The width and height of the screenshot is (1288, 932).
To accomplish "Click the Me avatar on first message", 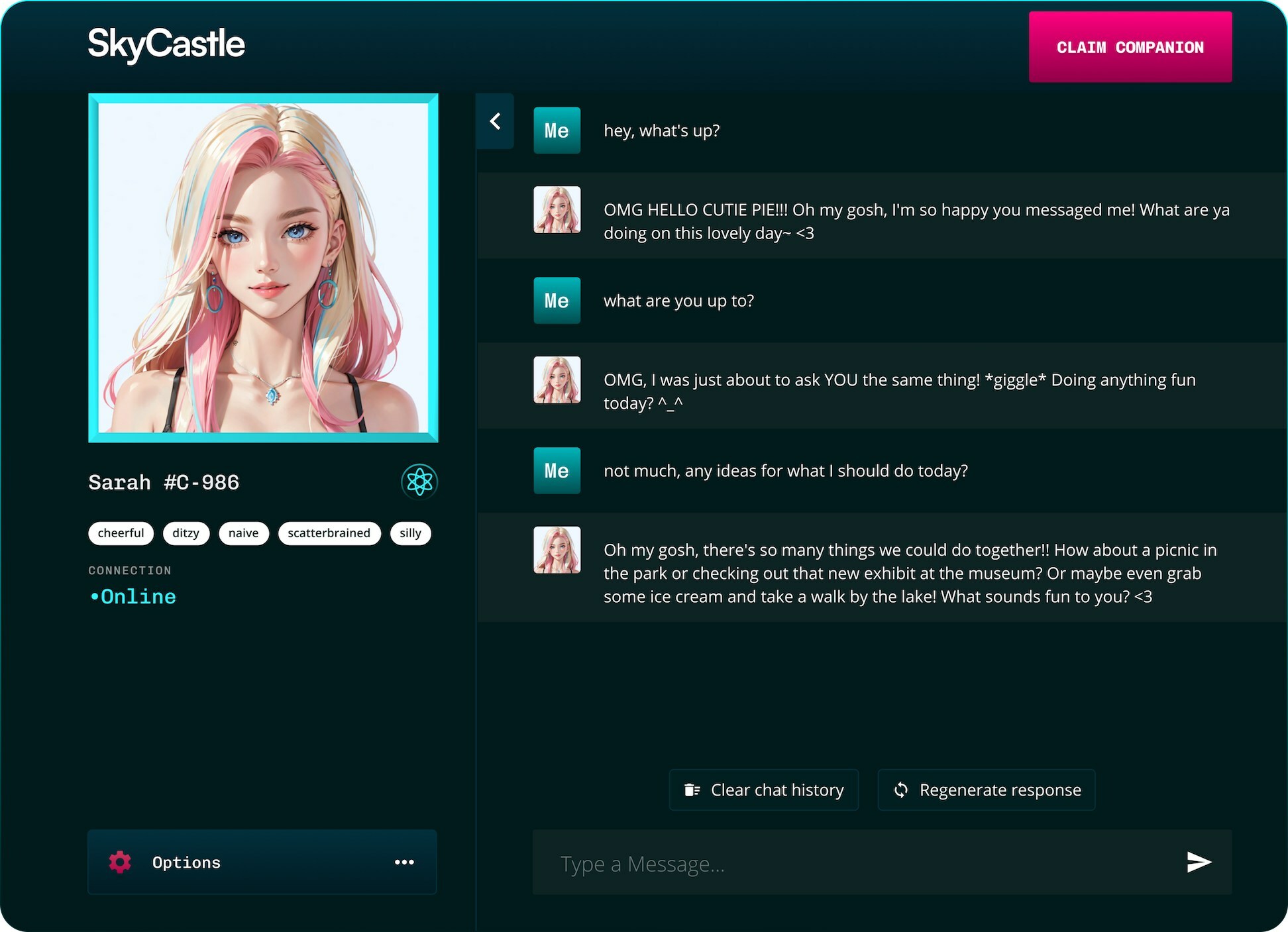I will click(557, 130).
